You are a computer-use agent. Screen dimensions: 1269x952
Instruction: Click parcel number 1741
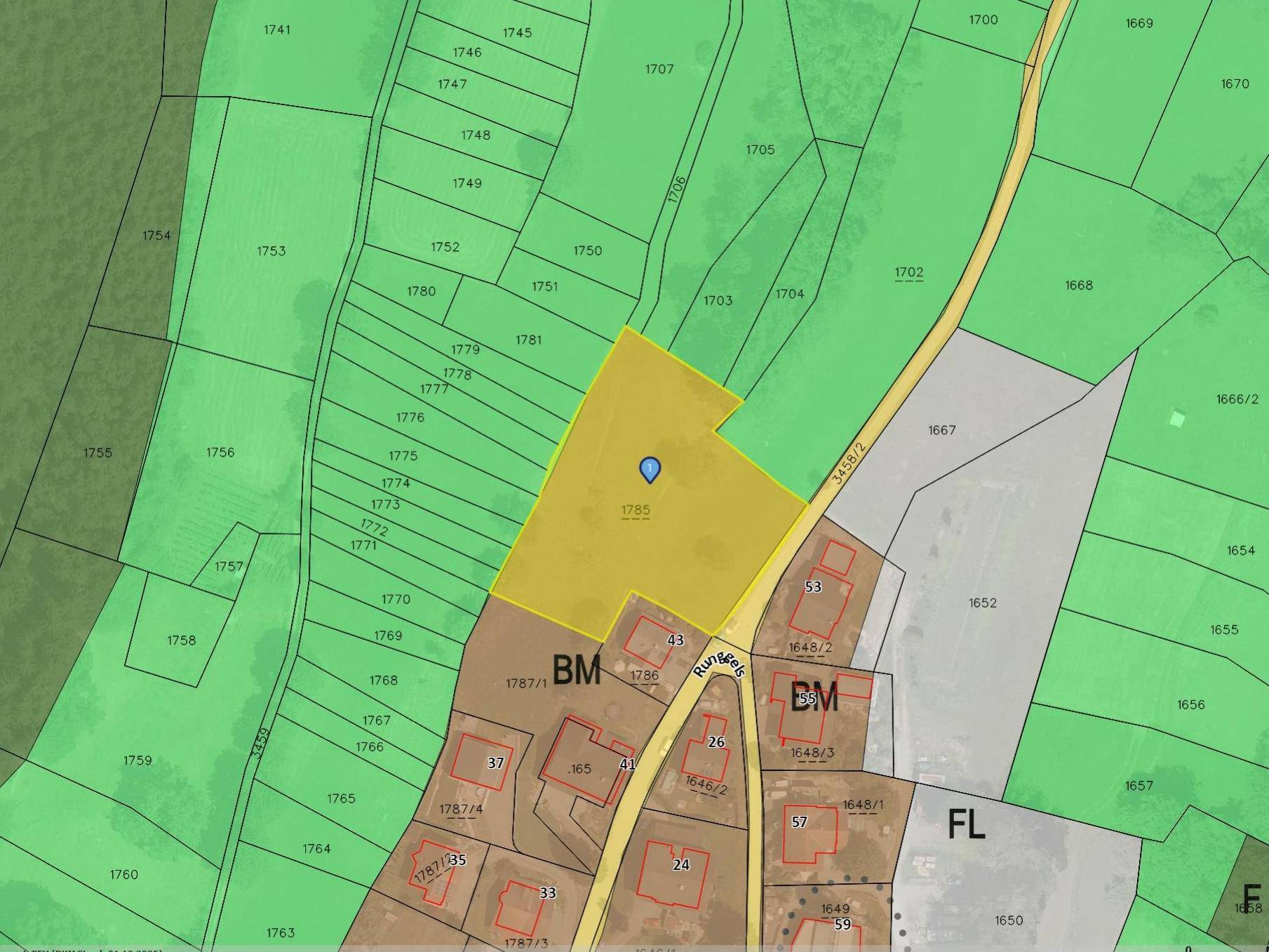277,29
